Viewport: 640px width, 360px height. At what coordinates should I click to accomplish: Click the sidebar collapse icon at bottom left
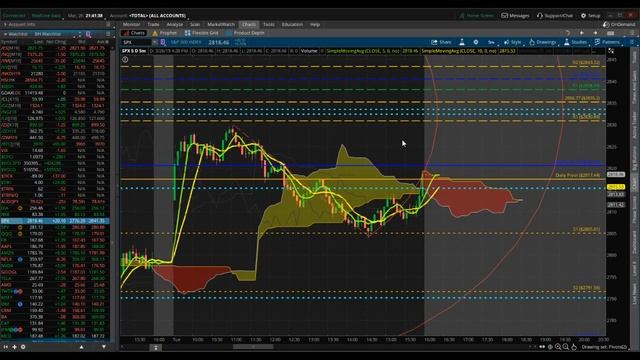point(6,347)
